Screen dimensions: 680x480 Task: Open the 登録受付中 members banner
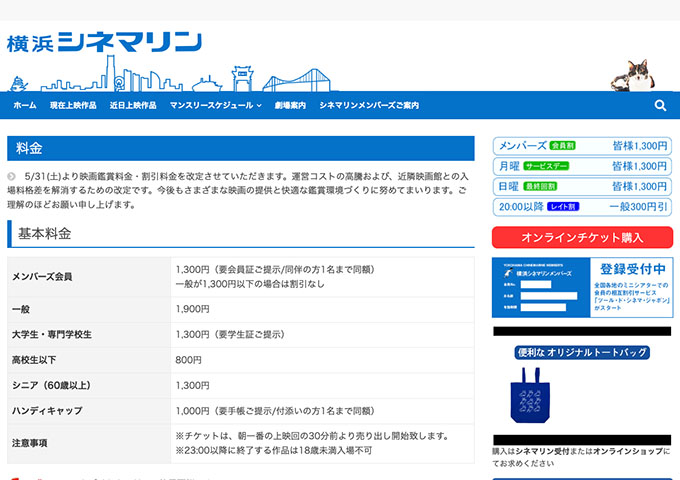click(582, 287)
